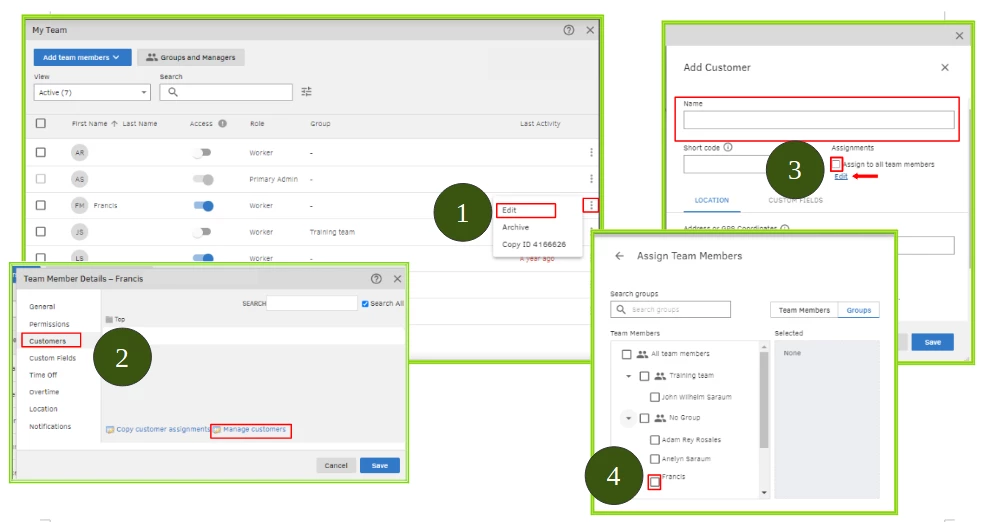Go back arrow in Assign Team Members

click(x=619, y=256)
